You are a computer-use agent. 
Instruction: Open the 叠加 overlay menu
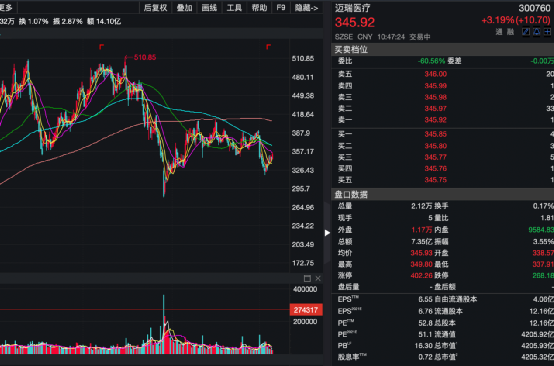pos(184,8)
